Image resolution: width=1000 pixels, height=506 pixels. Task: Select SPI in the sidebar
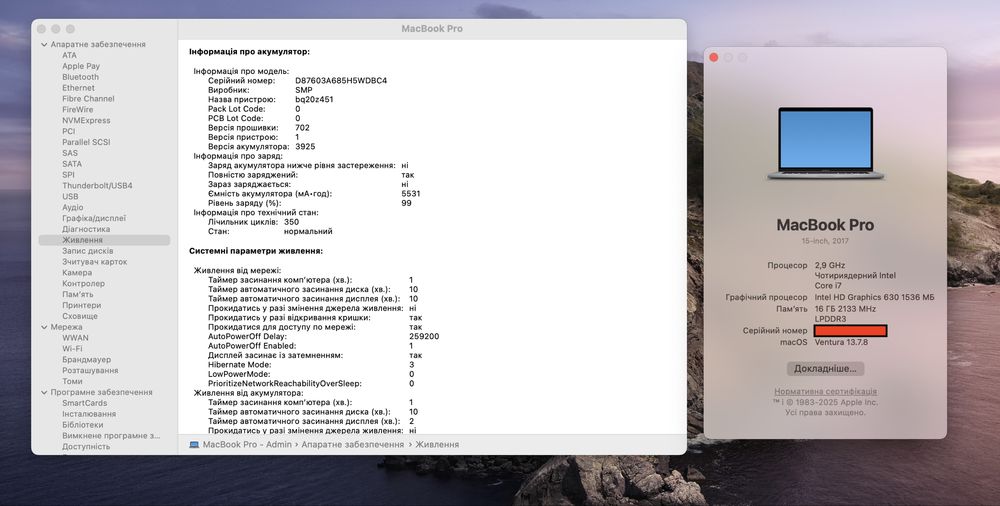click(x=68, y=175)
